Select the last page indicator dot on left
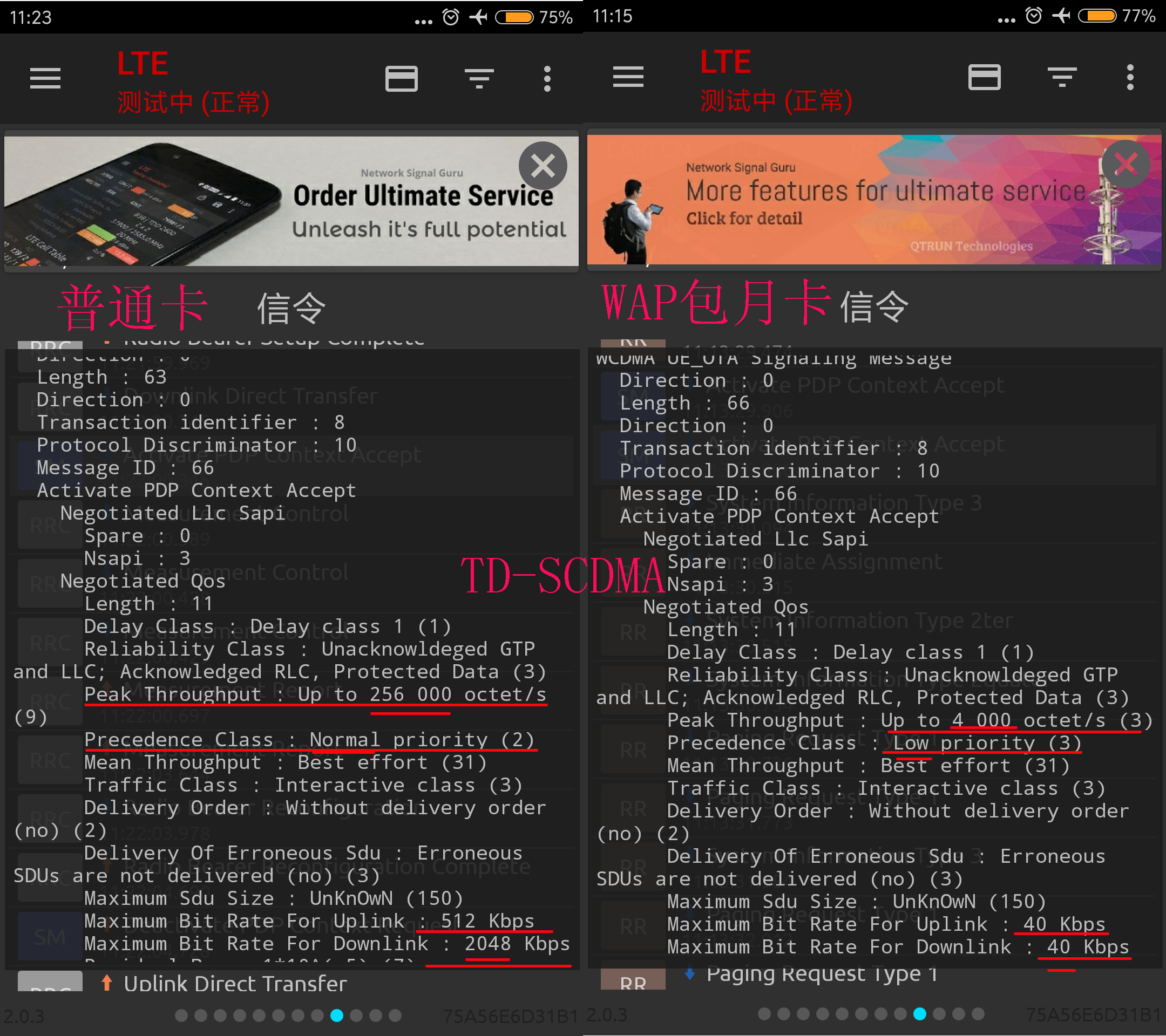This screenshot has width=1166, height=1036. click(395, 1015)
